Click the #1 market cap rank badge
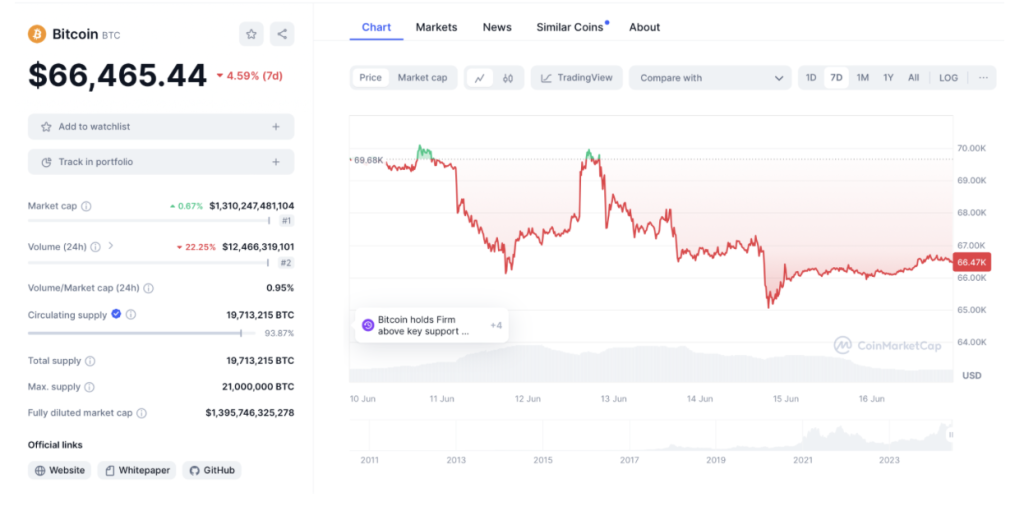The width and height of the screenshot is (1024, 511). [286, 221]
